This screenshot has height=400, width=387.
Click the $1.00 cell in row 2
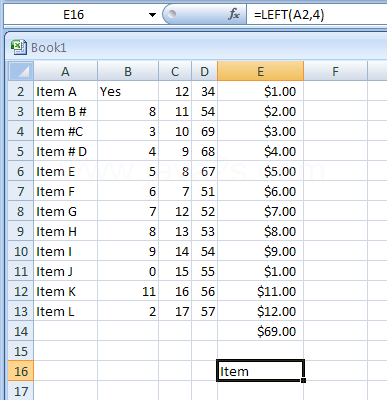tap(261, 91)
